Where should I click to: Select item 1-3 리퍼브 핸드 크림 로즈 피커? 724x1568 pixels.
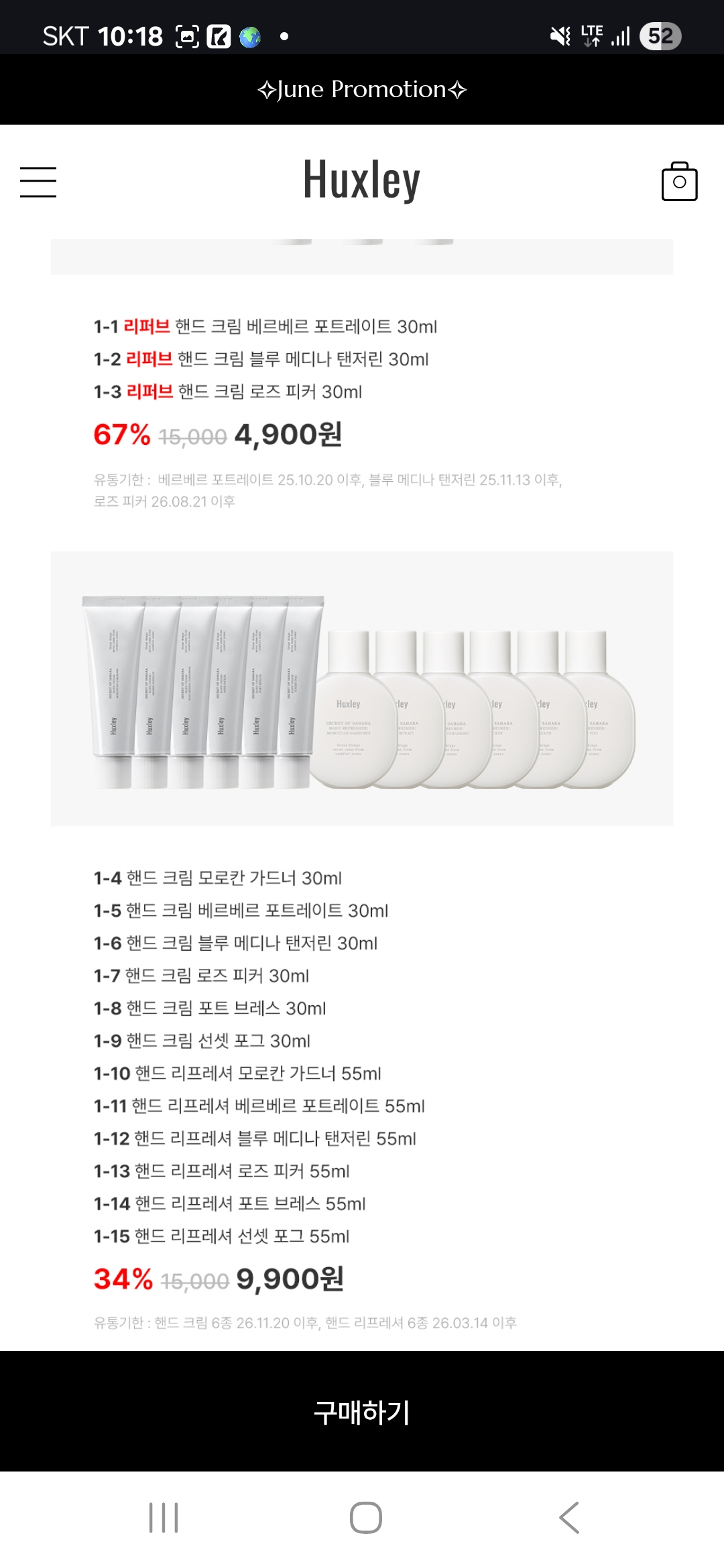pos(228,392)
